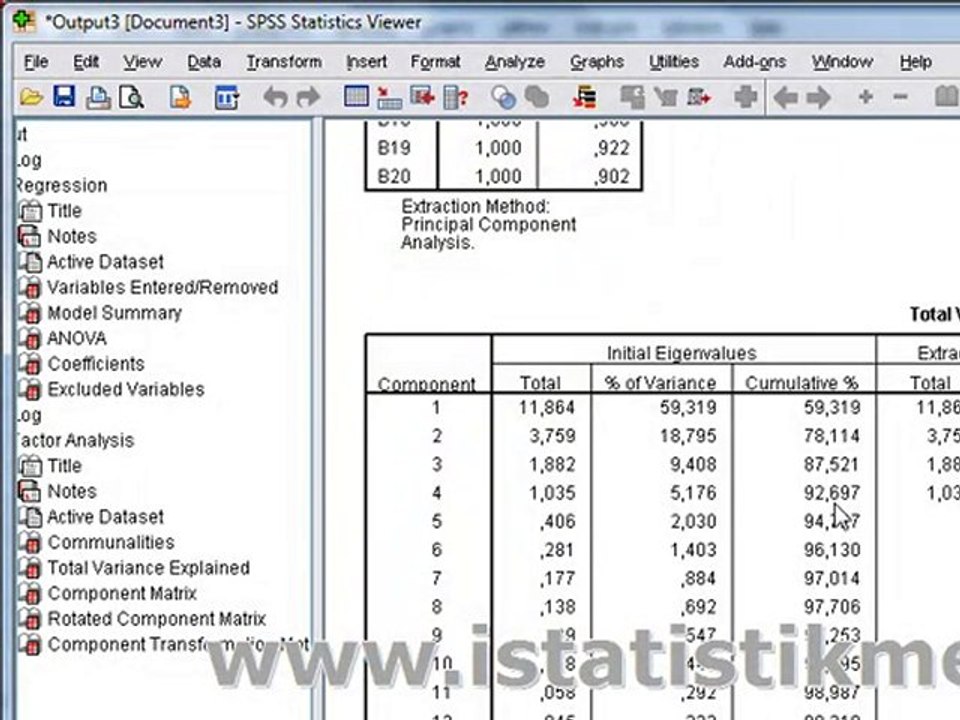Select Total Variance Explained in the outline

(x=149, y=568)
